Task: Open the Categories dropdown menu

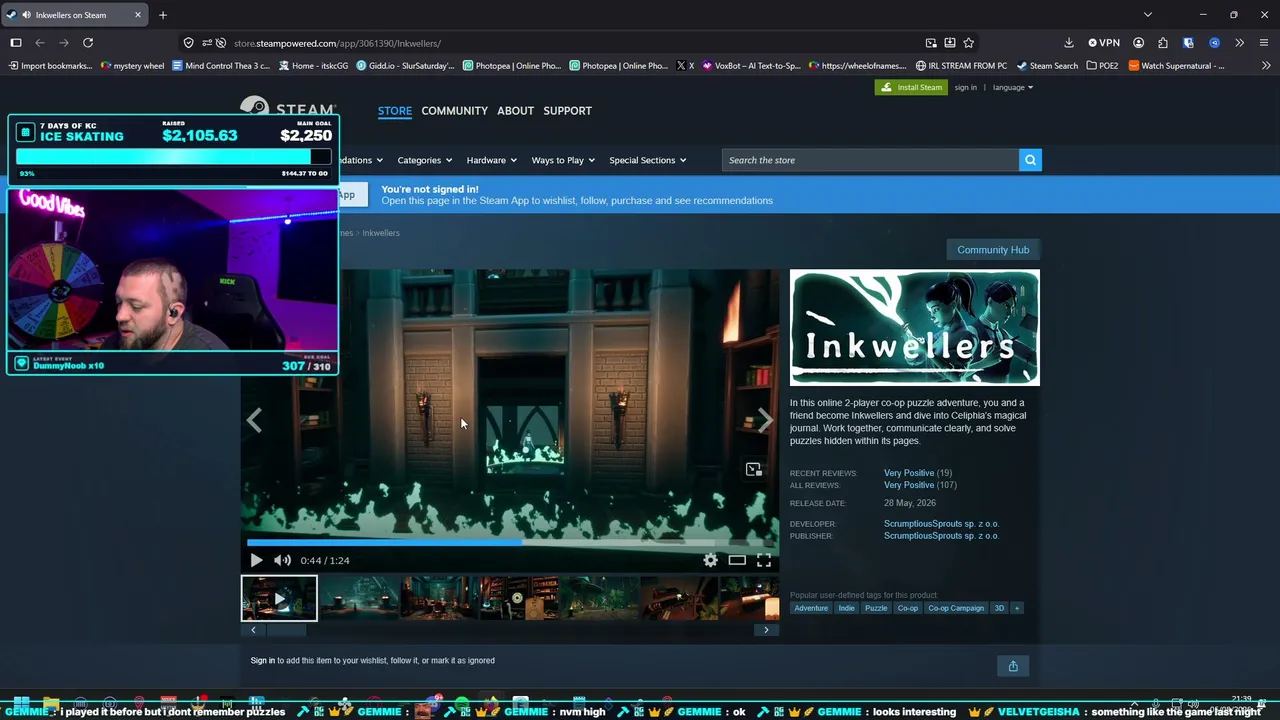Action: coord(424,160)
